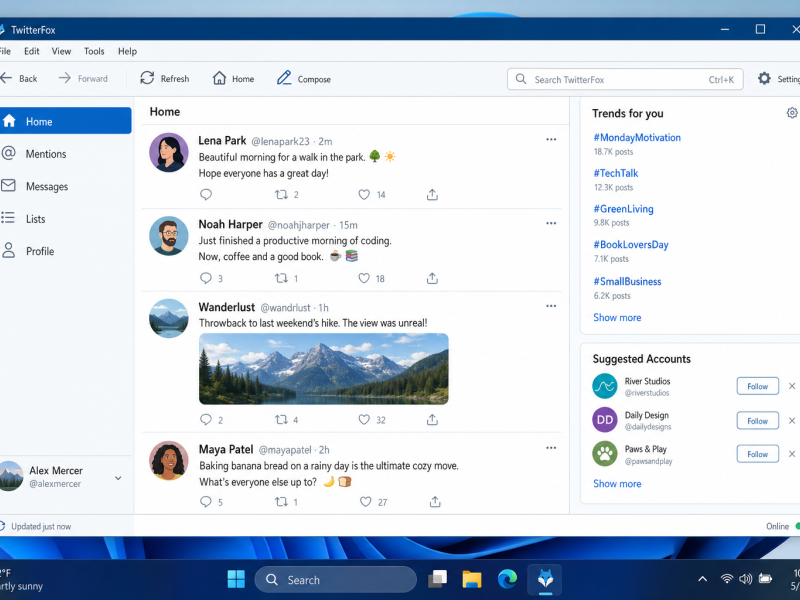
Task: Share Noah Harper's post
Action: coord(432,278)
